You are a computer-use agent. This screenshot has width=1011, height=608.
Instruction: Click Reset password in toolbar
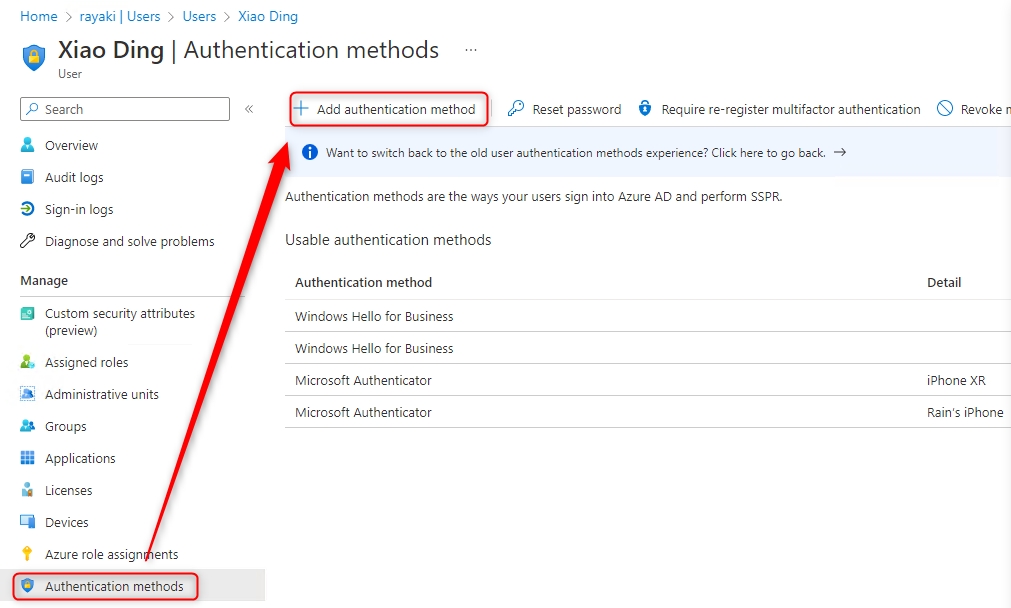pyautogui.click(x=565, y=109)
